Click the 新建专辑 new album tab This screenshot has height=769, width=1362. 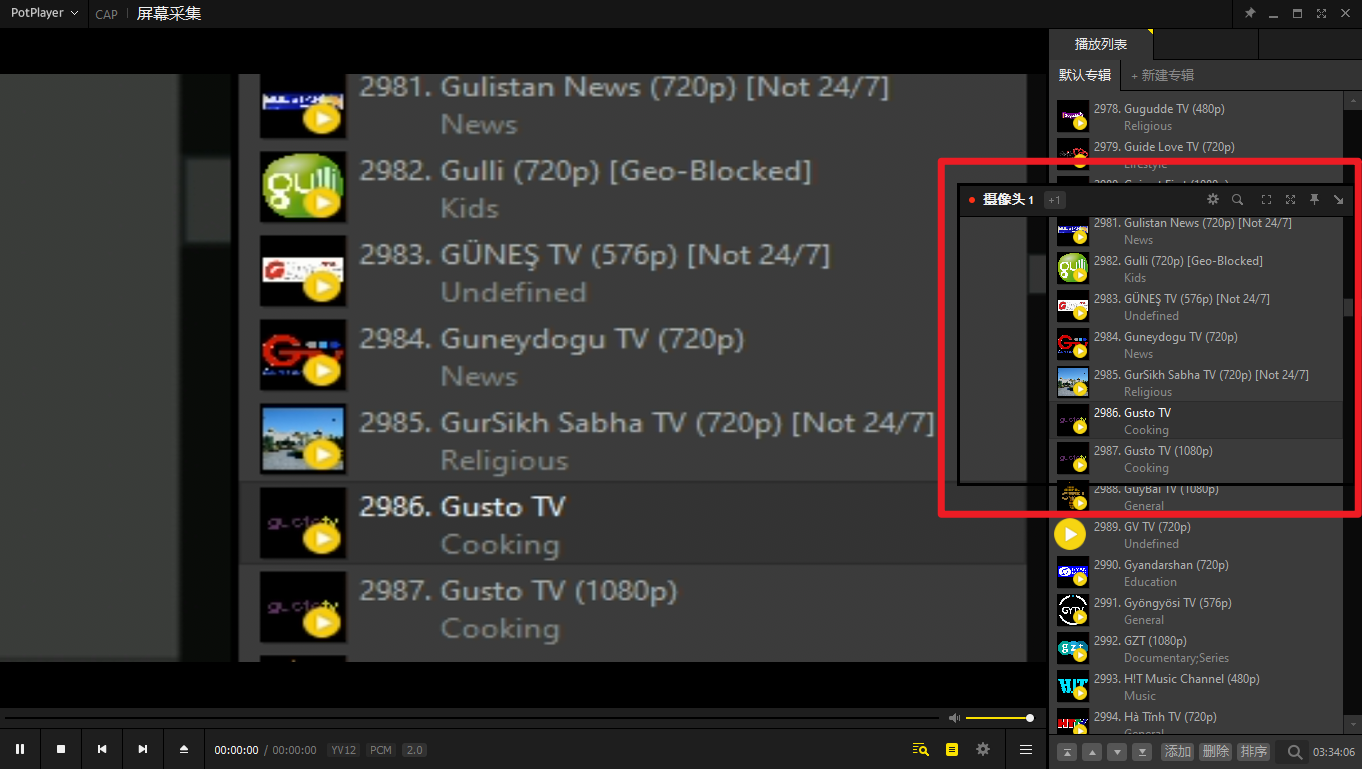click(1162, 75)
